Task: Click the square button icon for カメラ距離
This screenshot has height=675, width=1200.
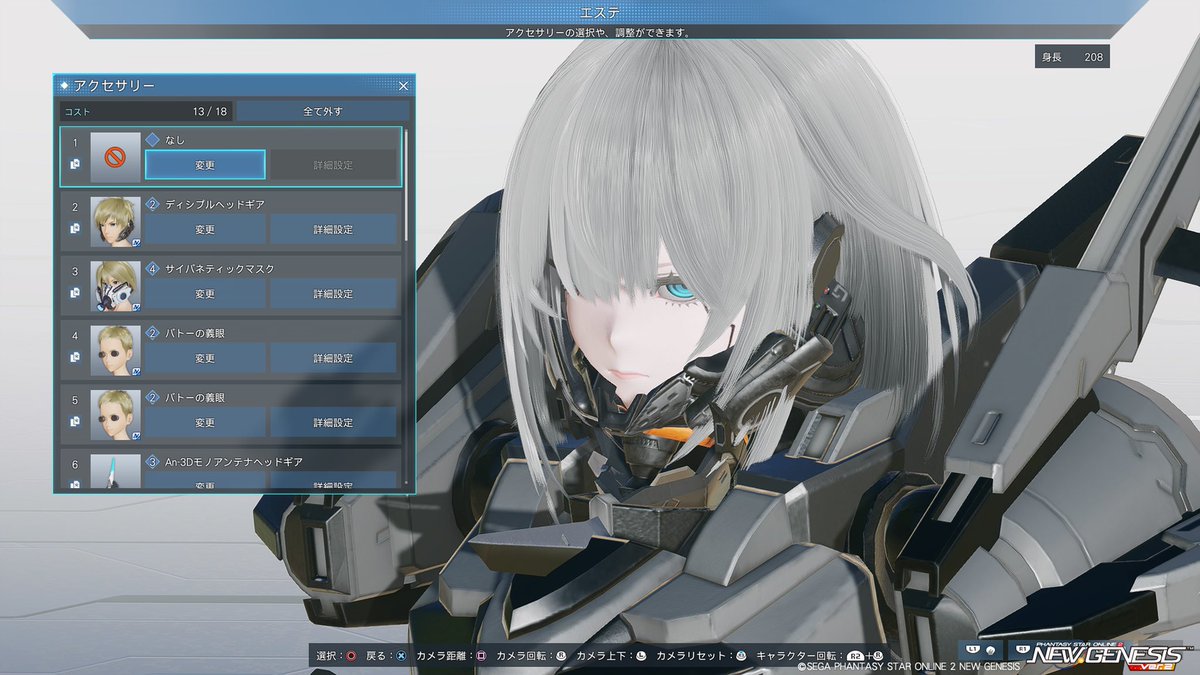Action: click(481, 656)
